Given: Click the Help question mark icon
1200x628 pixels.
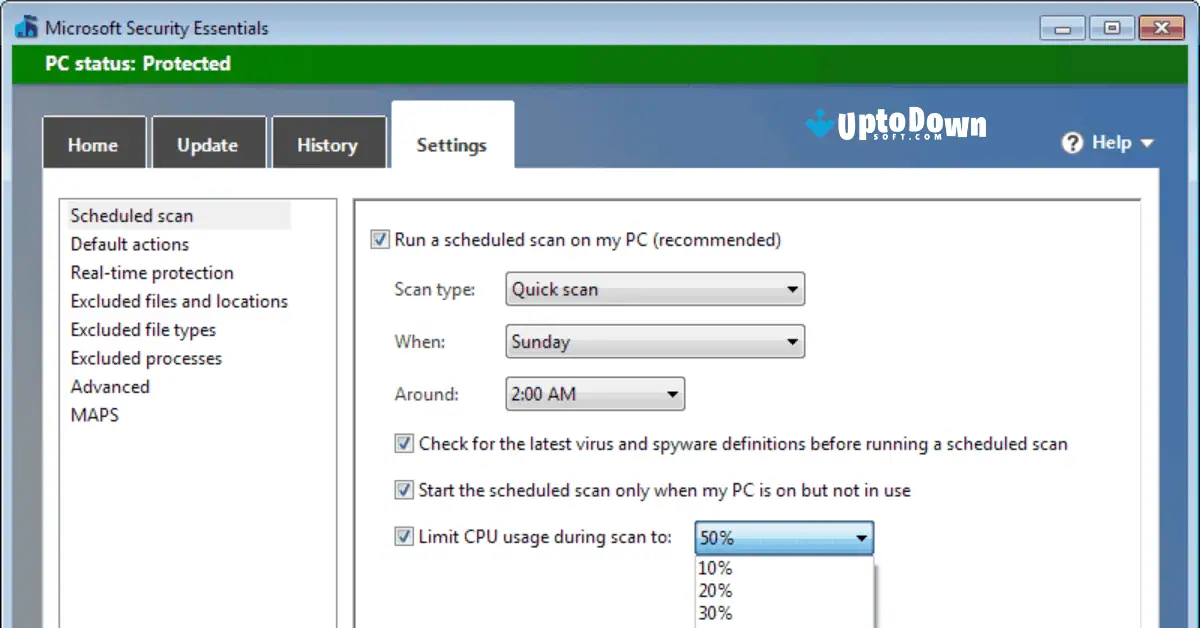Looking at the screenshot, I should coord(1072,143).
